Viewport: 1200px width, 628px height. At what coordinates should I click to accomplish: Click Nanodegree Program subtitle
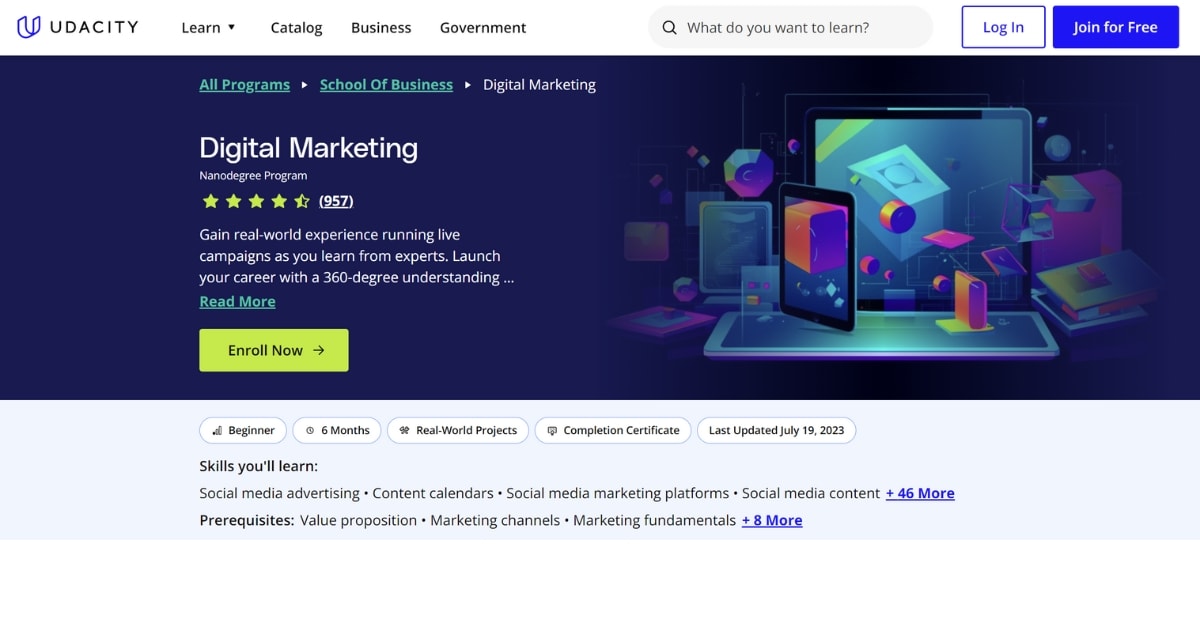253,176
